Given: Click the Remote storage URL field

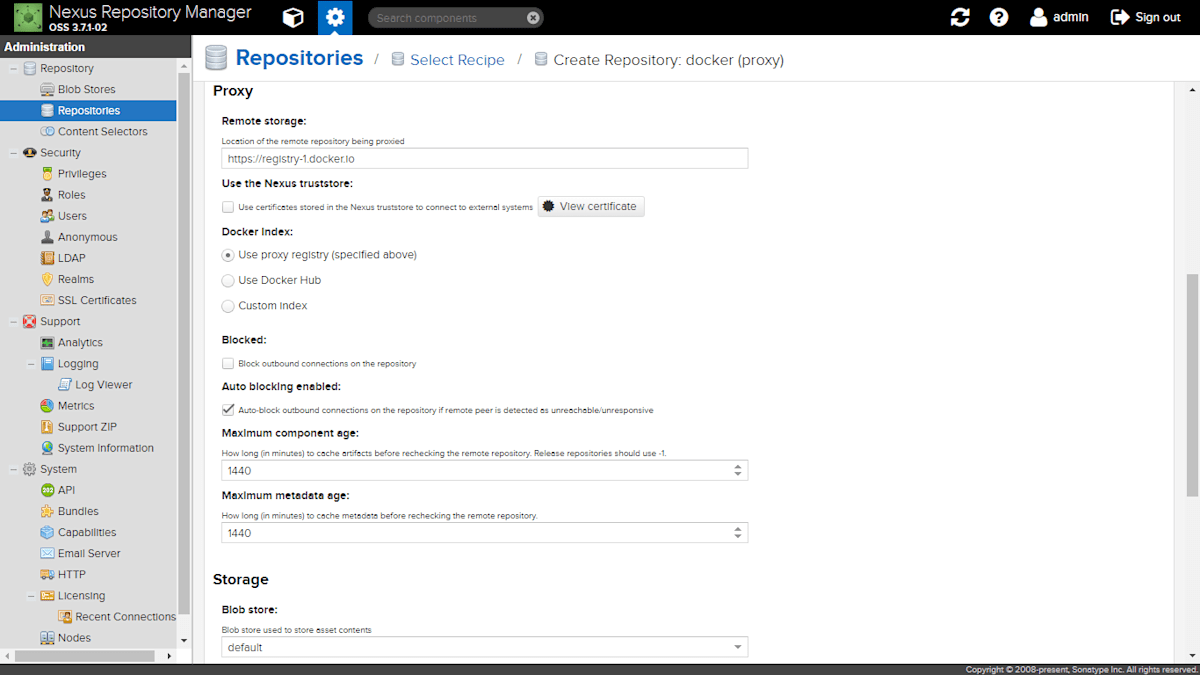Looking at the screenshot, I should (484, 159).
